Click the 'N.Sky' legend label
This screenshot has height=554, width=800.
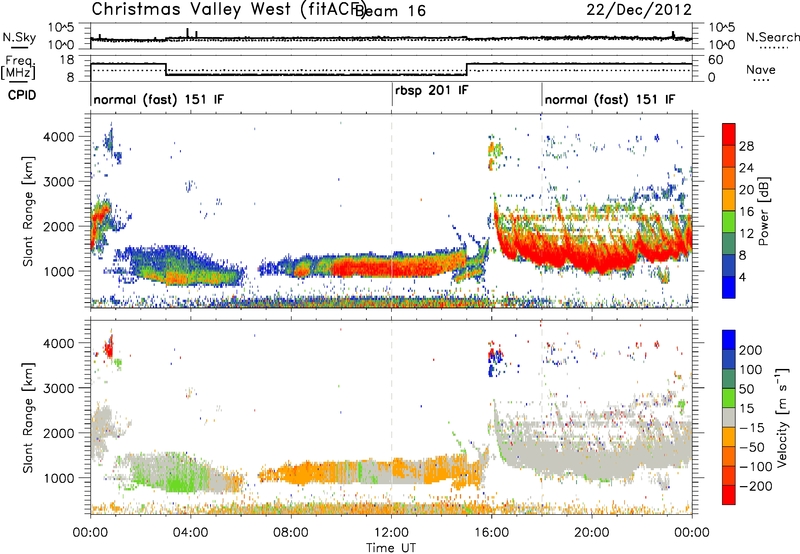(x=19, y=37)
